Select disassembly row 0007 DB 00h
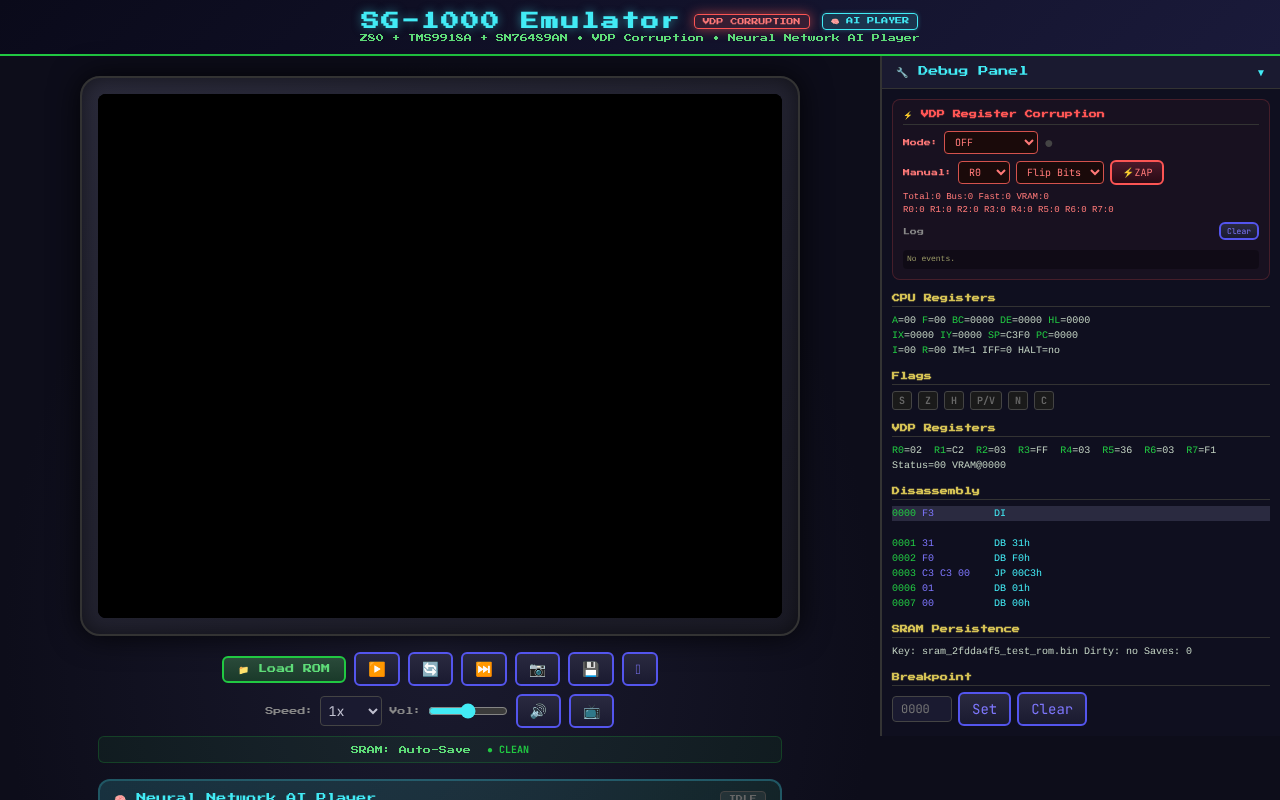 pos(1081,604)
